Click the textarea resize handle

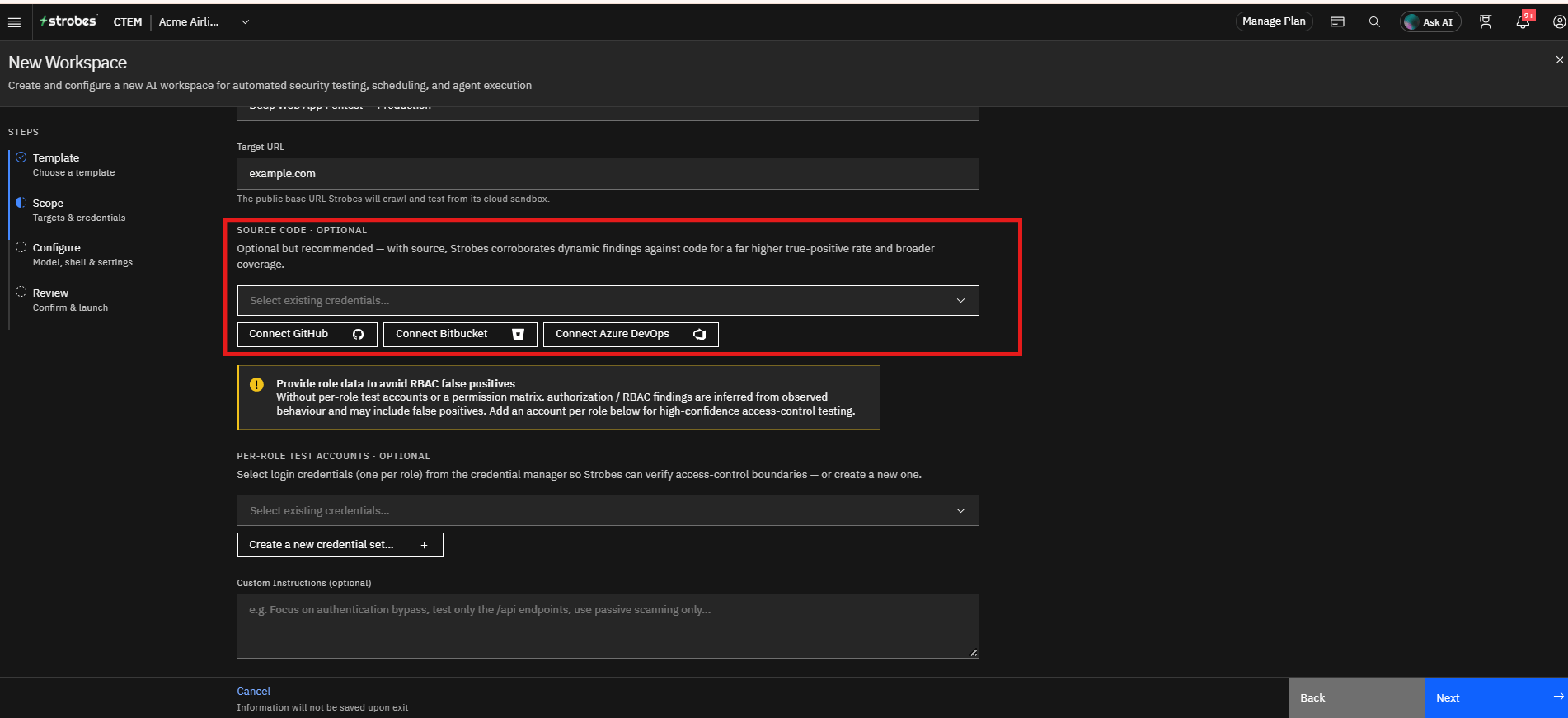974,653
